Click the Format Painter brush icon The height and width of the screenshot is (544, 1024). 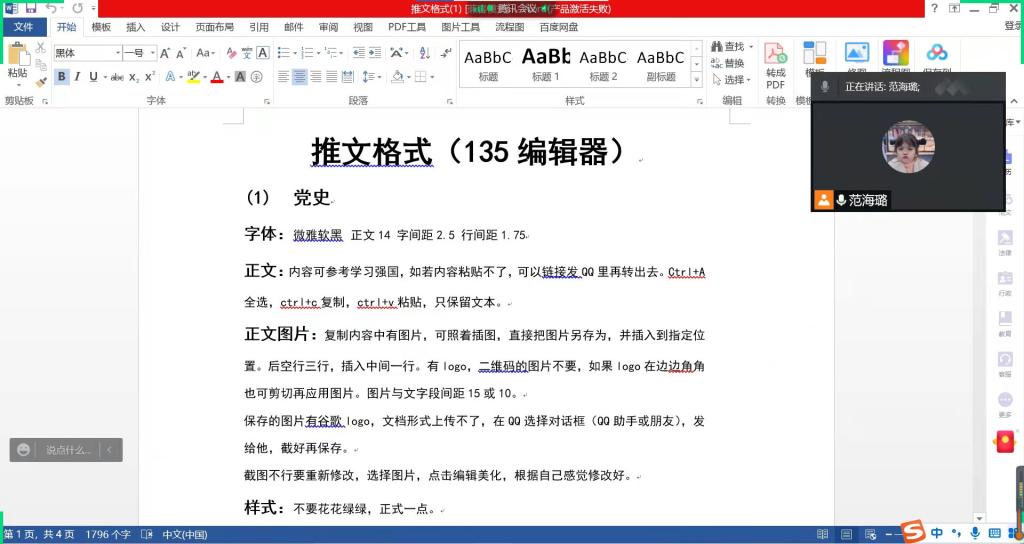(x=41, y=82)
